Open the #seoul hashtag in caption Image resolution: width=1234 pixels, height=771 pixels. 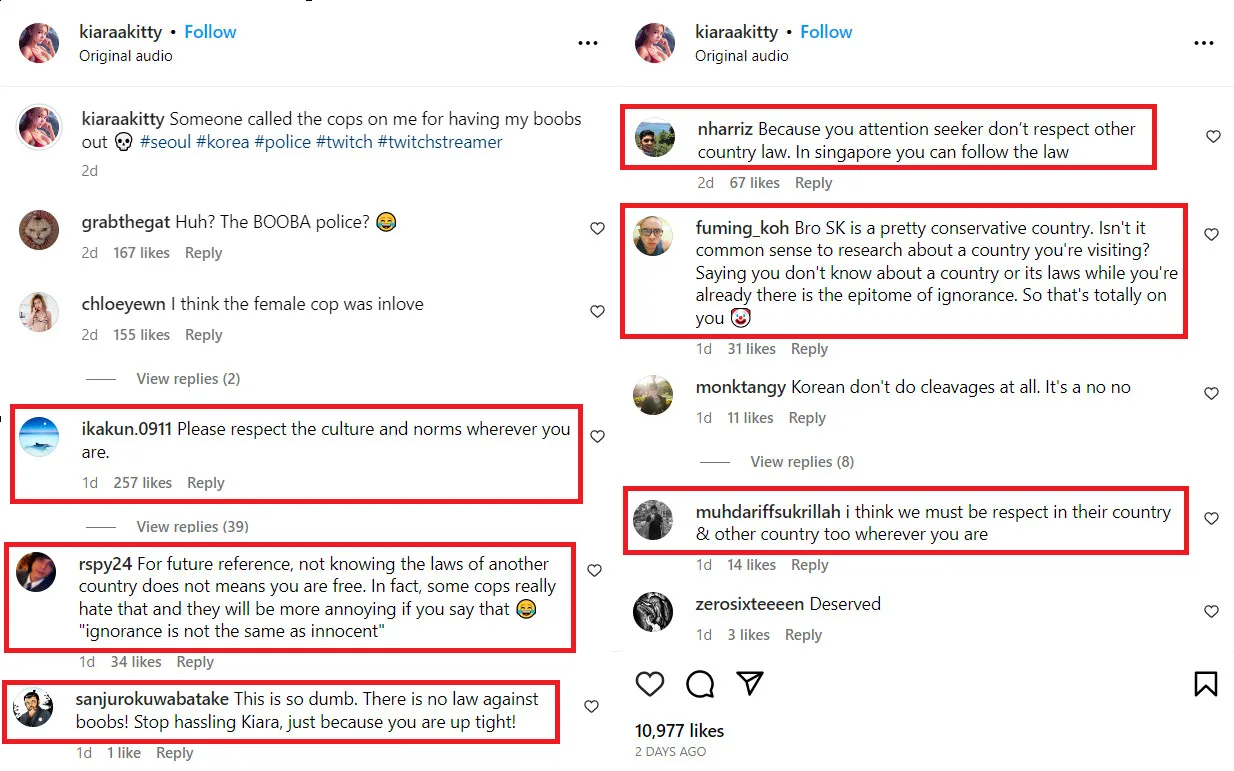pos(165,142)
